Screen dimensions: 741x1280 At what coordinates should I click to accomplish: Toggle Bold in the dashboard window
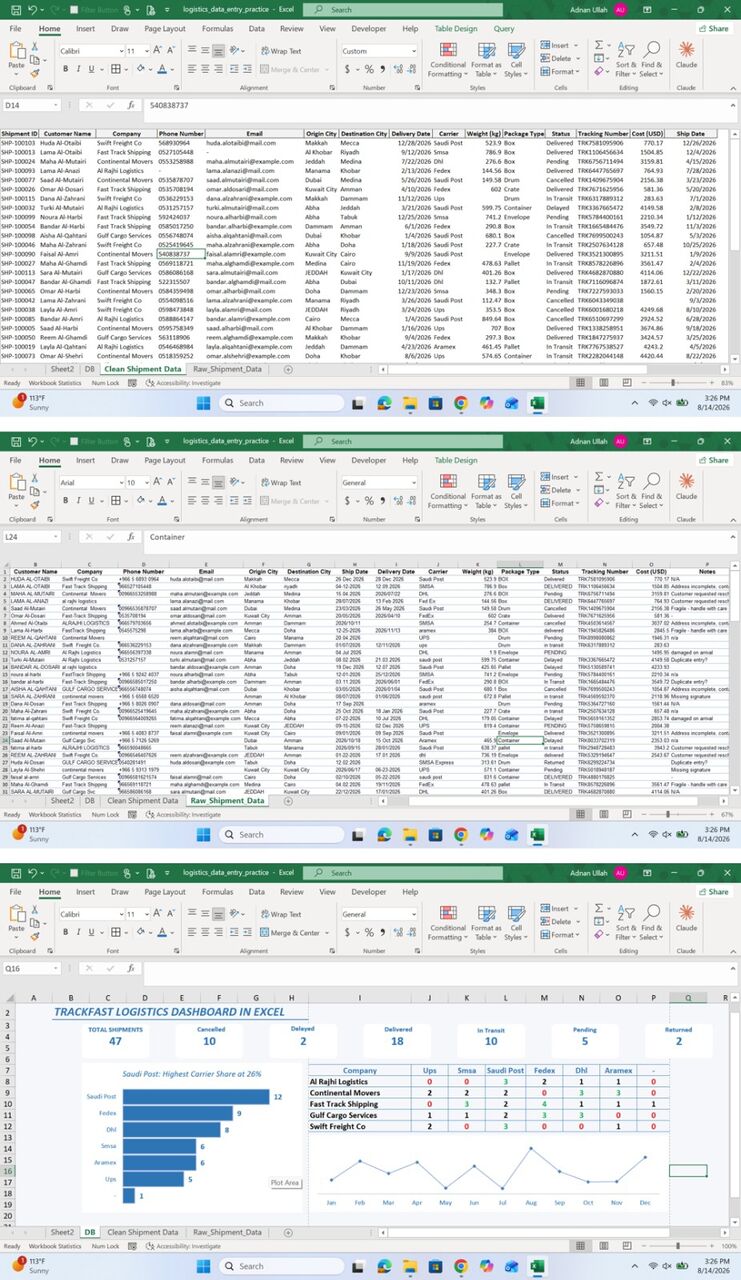66,932
